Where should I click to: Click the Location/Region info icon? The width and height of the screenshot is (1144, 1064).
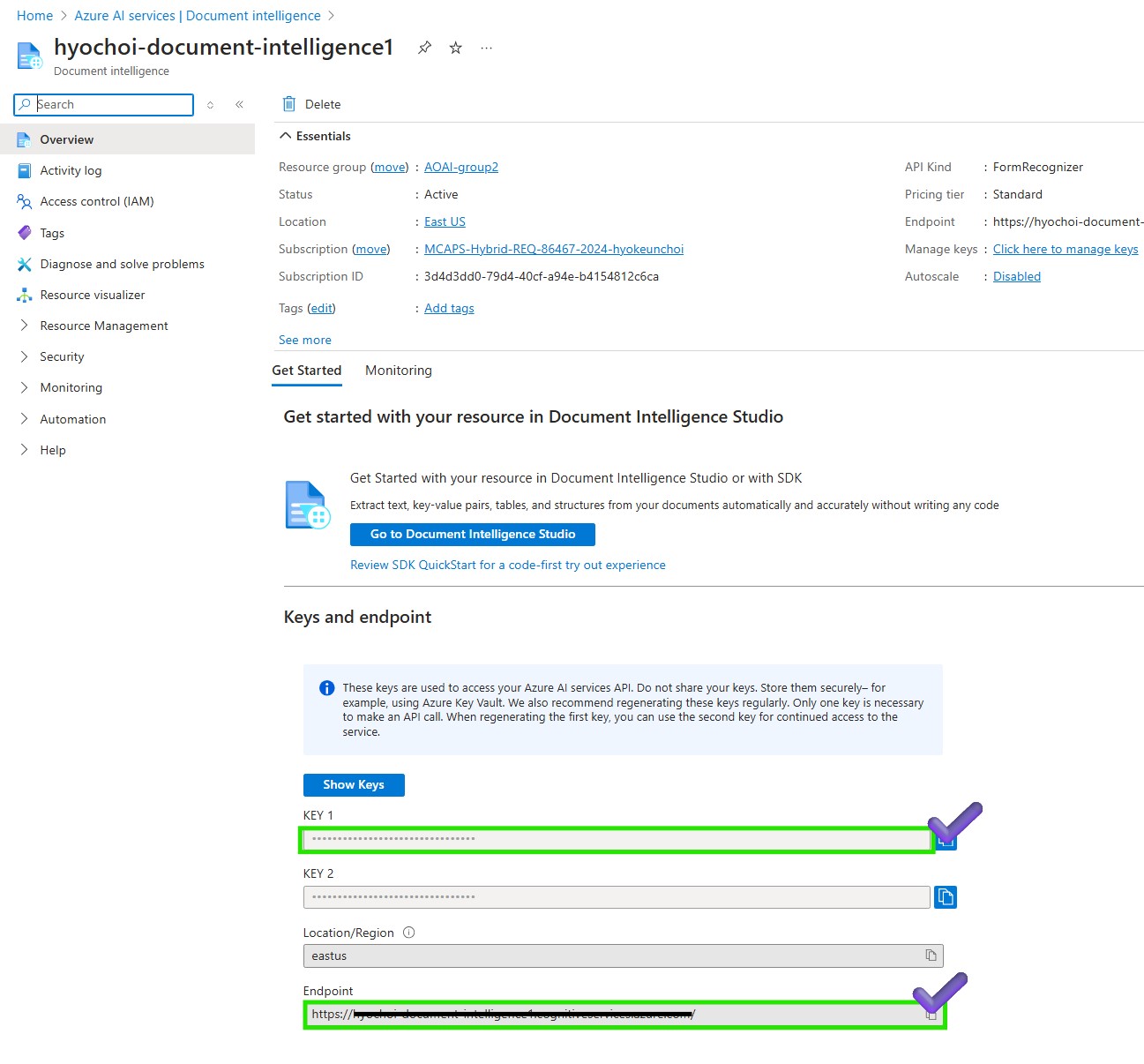tap(409, 933)
